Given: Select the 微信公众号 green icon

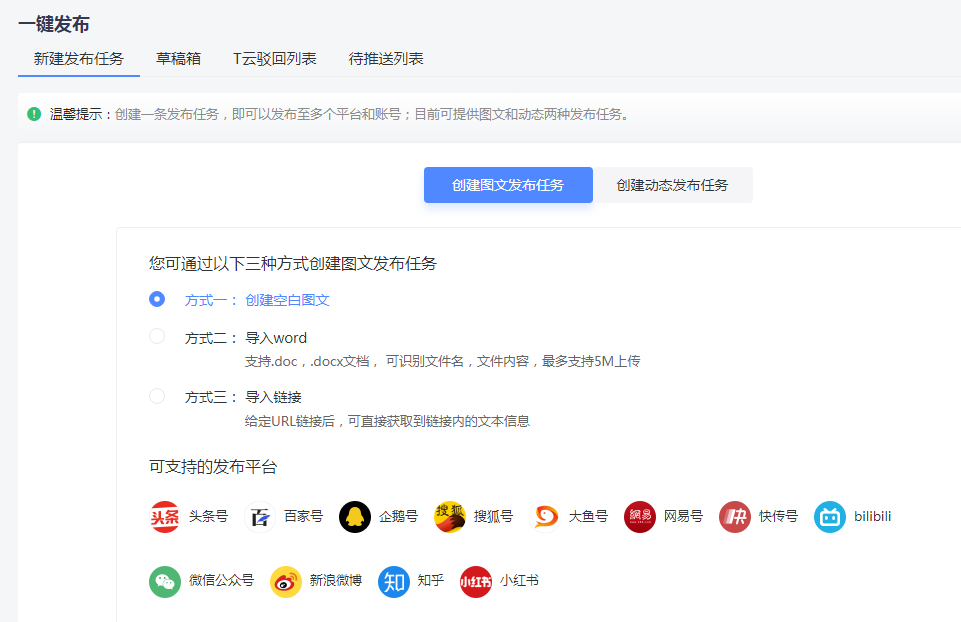Looking at the screenshot, I should point(165,581).
